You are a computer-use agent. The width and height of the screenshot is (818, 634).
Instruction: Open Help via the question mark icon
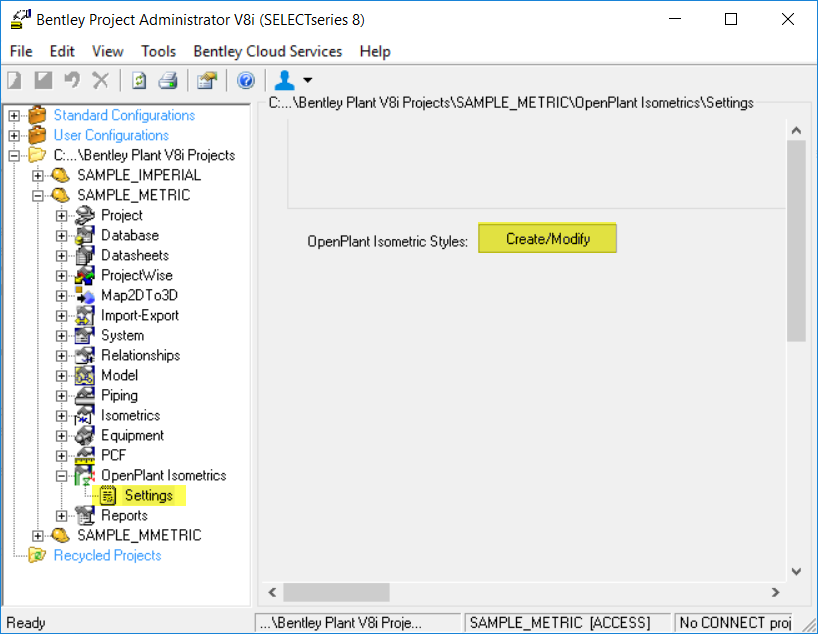point(246,80)
